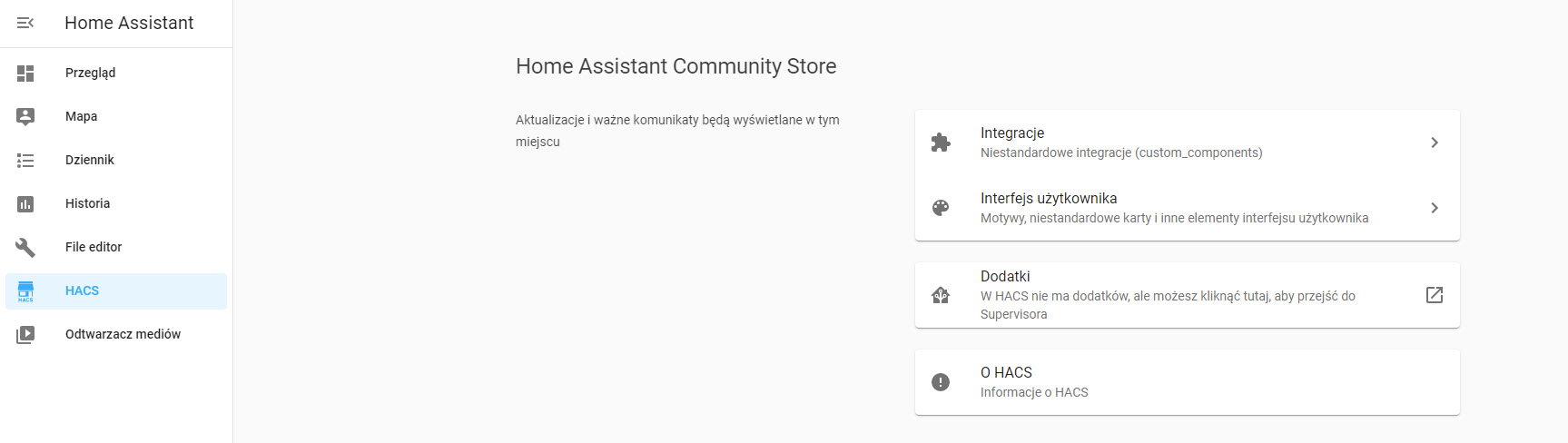Viewport: 1568px width, 443px height.
Task: Expand Integracje using its right chevron
Action: tap(1435, 143)
